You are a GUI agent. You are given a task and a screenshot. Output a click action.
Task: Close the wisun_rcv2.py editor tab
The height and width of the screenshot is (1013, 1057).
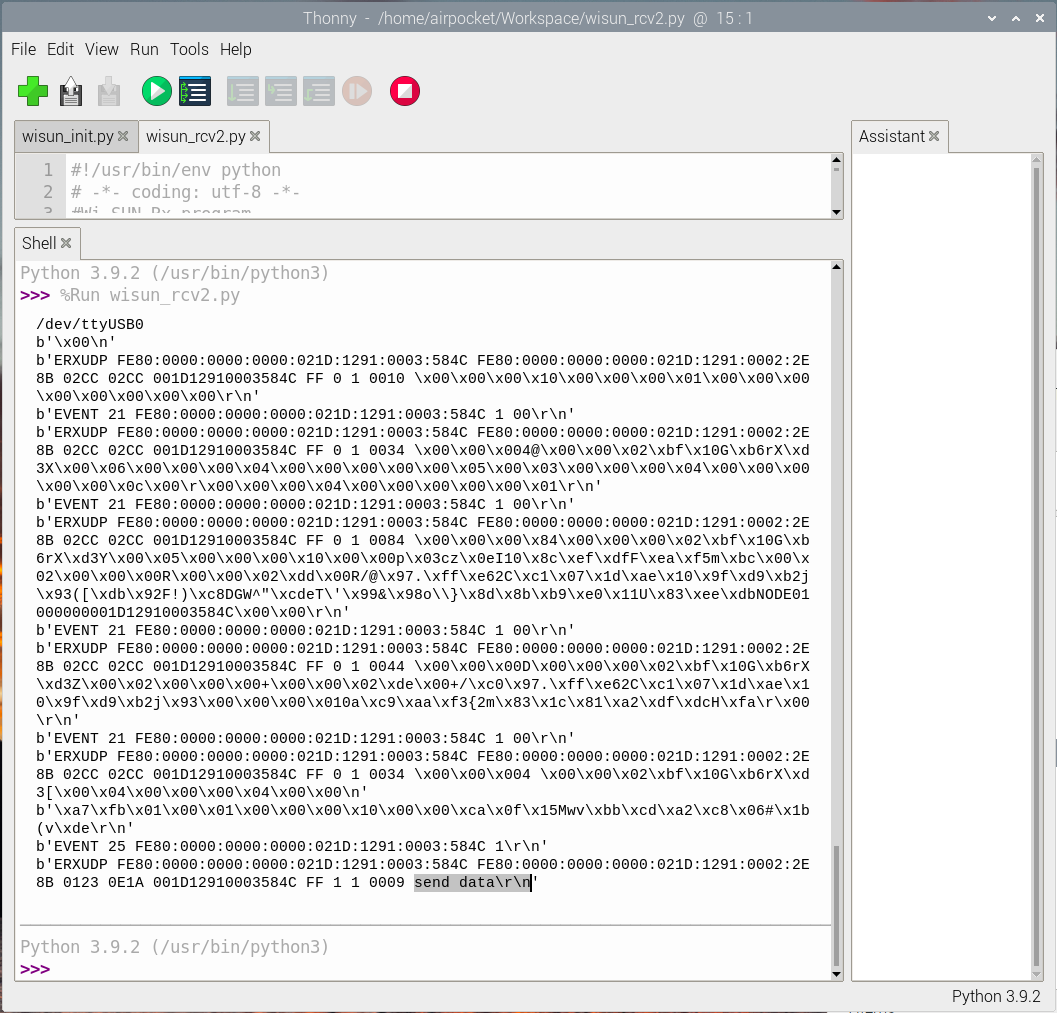(255, 136)
